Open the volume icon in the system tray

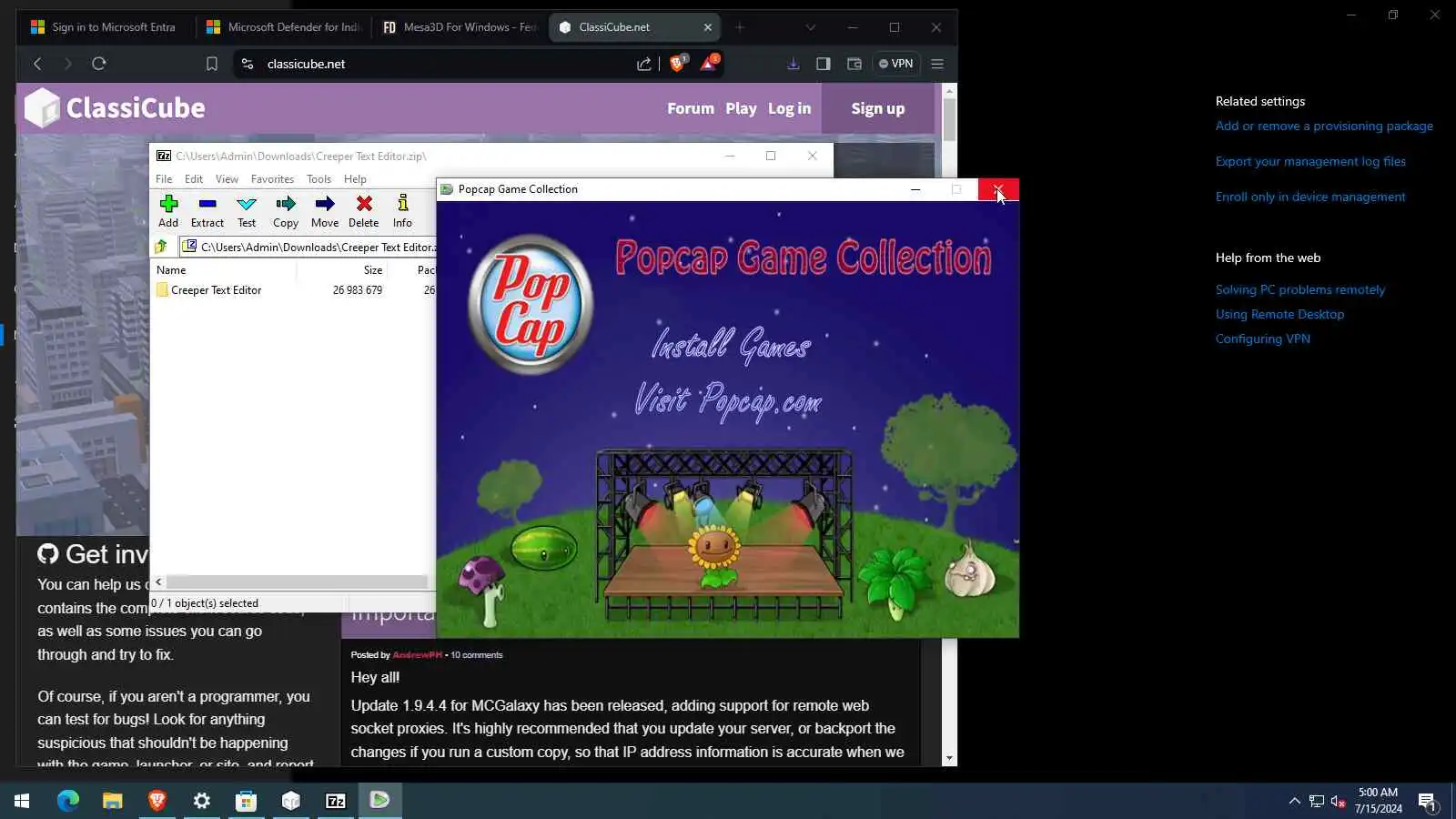[x=1338, y=802]
